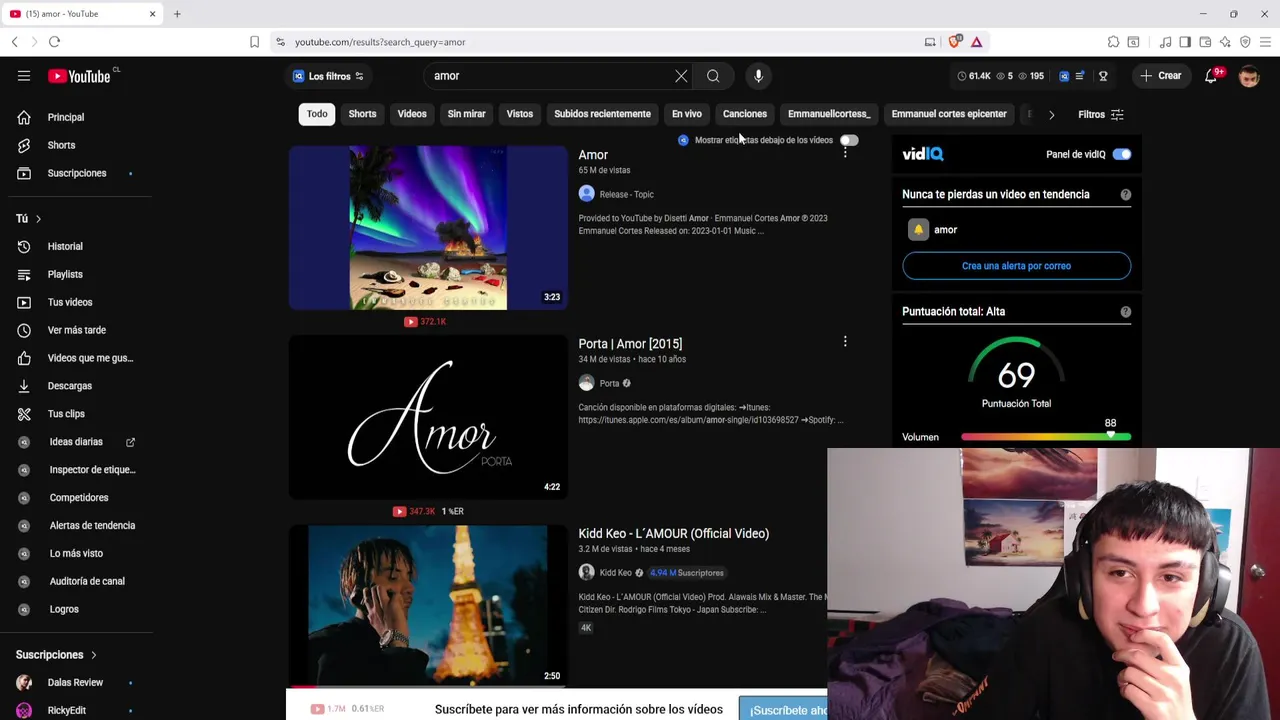
Task: Click Crea una alerta por correo
Action: click(x=1016, y=266)
